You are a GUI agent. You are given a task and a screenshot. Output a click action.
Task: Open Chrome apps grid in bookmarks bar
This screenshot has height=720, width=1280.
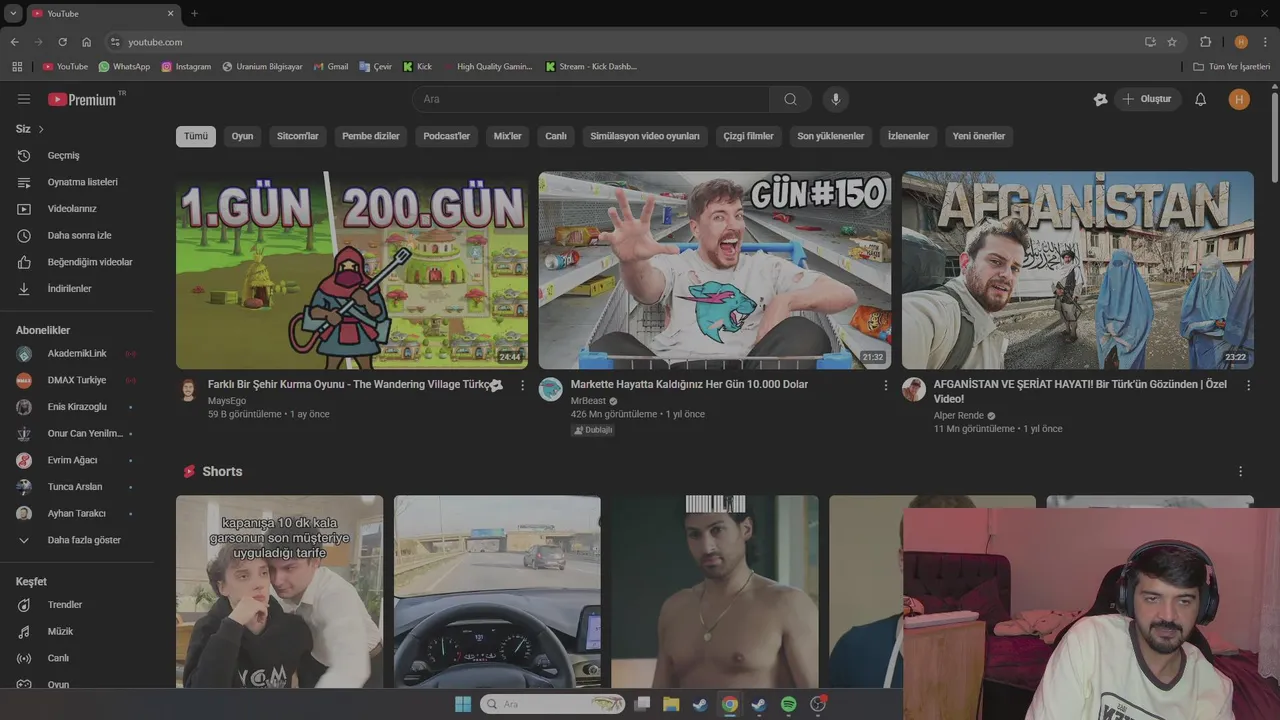pyautogui.click(x=17, y=67)
